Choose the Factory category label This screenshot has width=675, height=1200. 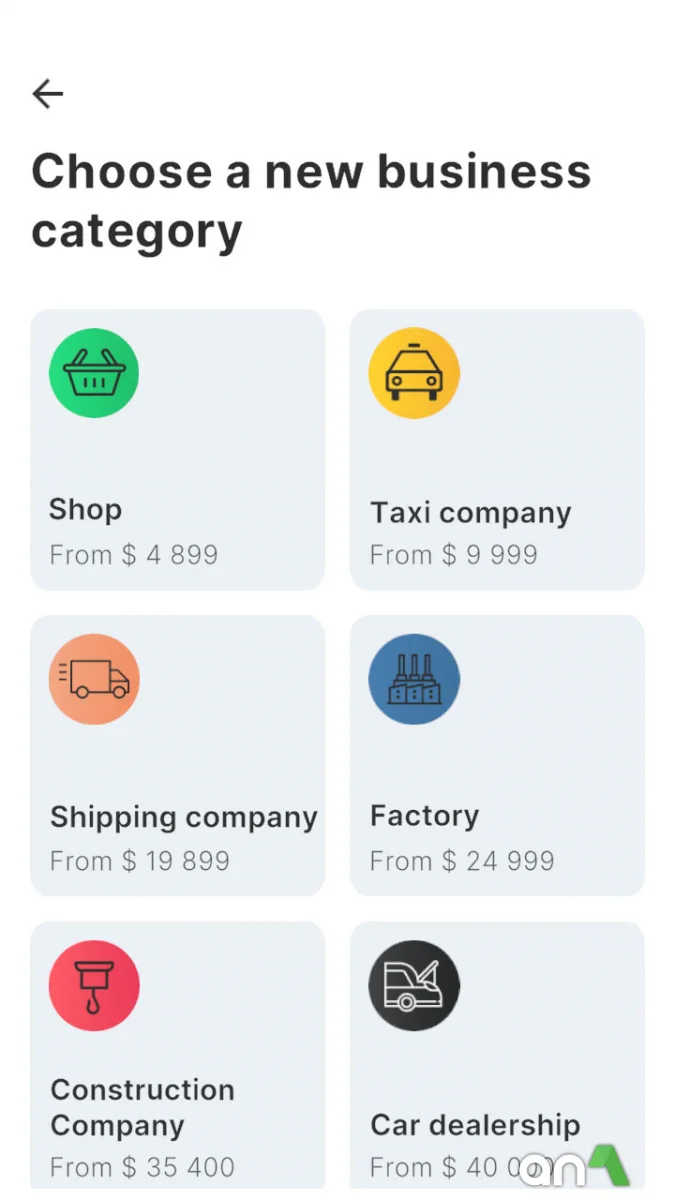click(424, 816)
